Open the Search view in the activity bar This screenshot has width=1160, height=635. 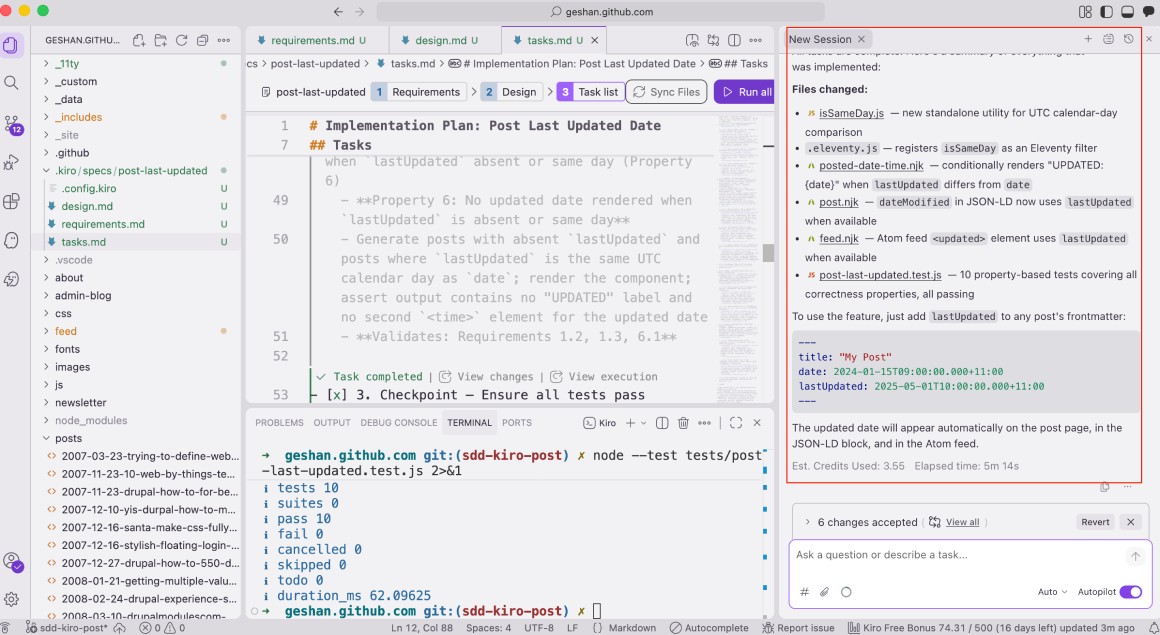pos(11,83)
